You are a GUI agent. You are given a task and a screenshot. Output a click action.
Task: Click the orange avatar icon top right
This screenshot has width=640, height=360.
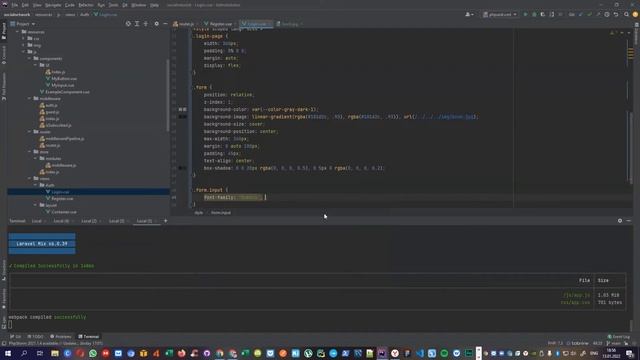coord(635,14)
